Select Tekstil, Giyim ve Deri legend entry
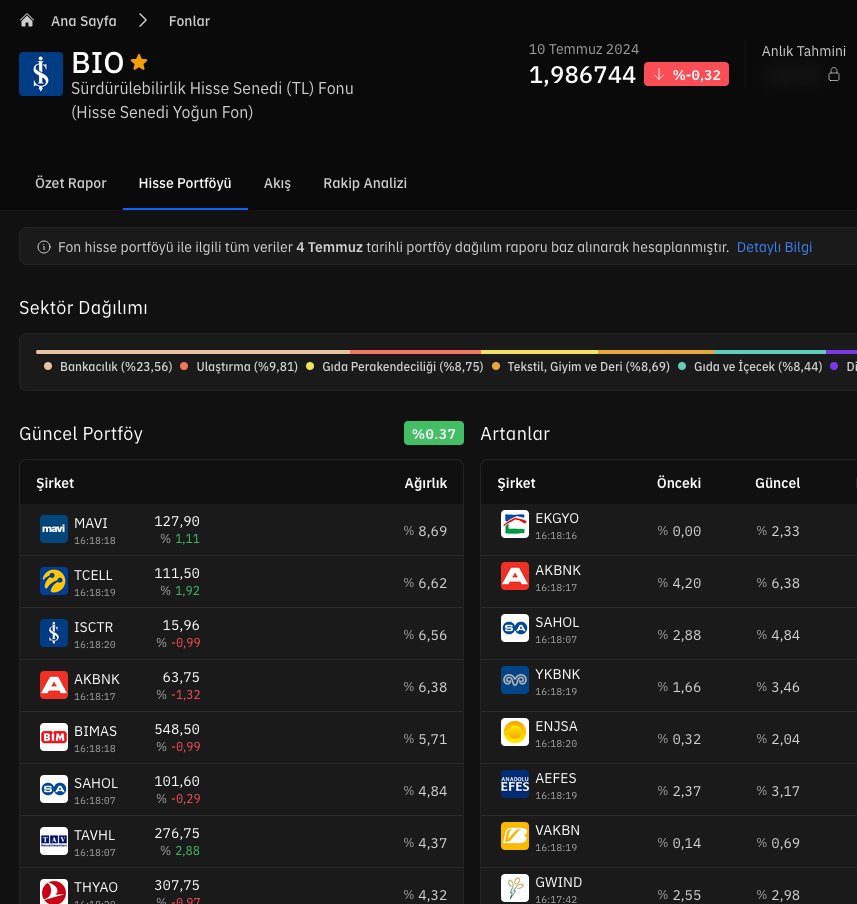 (x=581, y=367)
